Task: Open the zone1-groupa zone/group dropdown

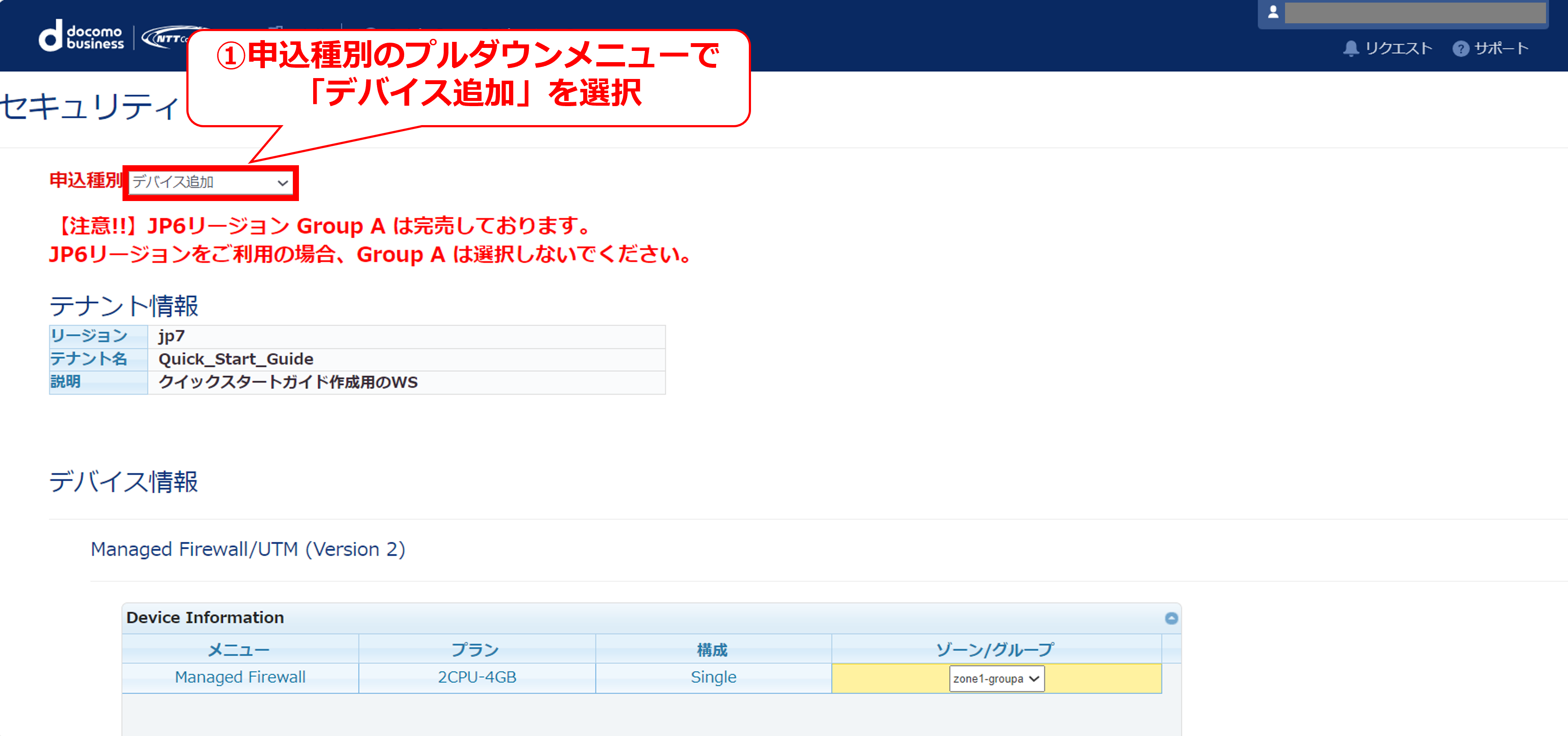Action: (996, 678)
